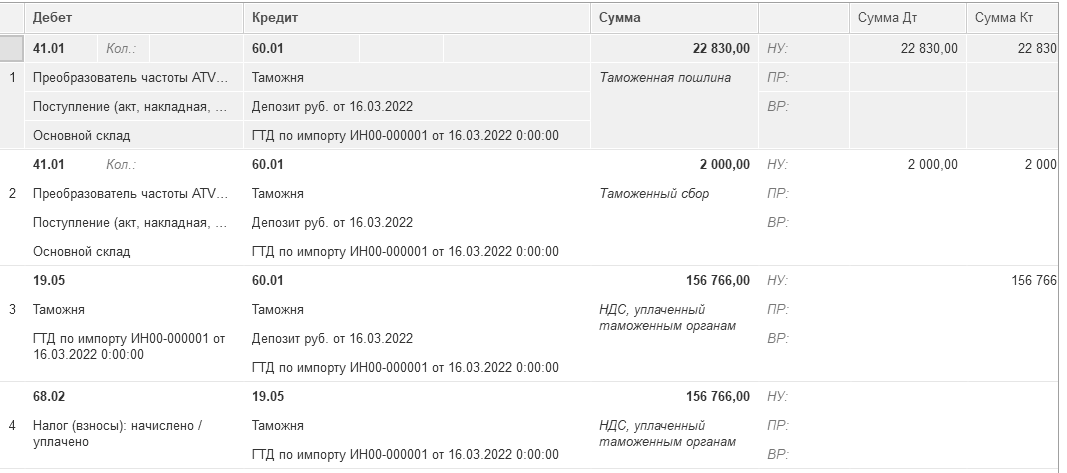The width and height of the screenshot is (1067, 473).
Task: Select row number 2 cell
Action: coord(12,193)
